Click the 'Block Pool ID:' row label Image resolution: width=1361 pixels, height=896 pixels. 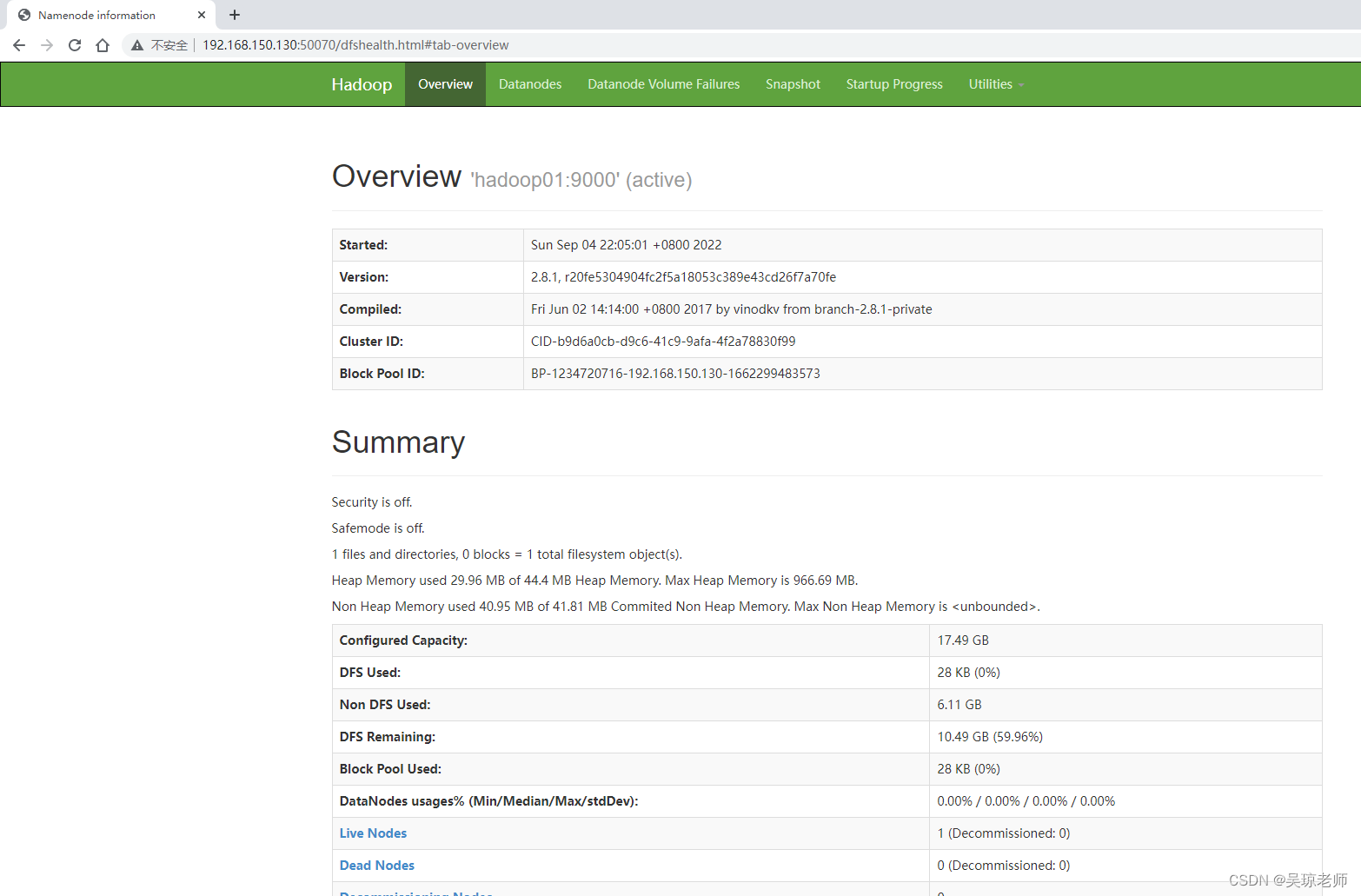click(382, 374)
